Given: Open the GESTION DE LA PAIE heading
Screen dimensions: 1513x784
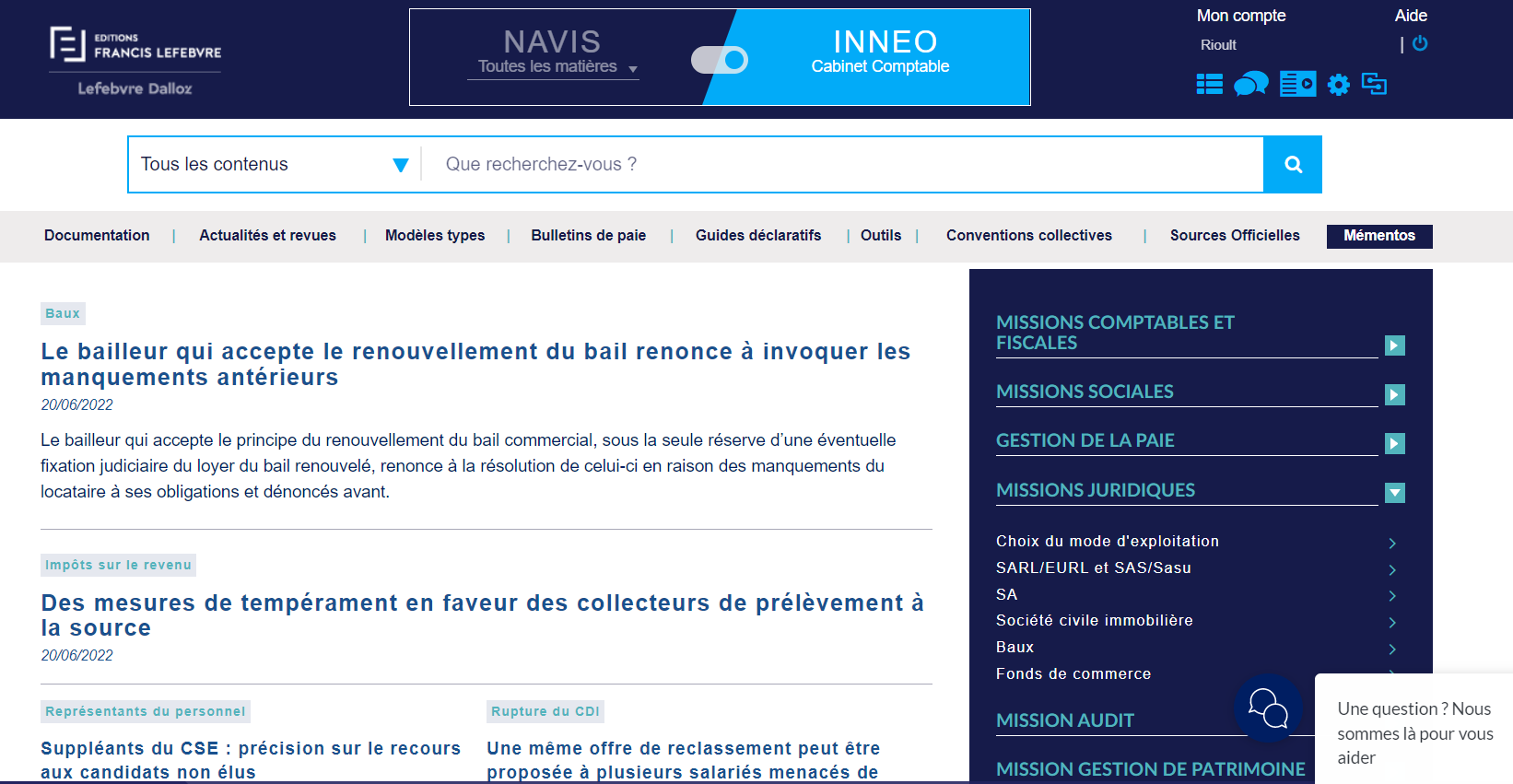Looking at the screenshot, I should point(1085,440).
